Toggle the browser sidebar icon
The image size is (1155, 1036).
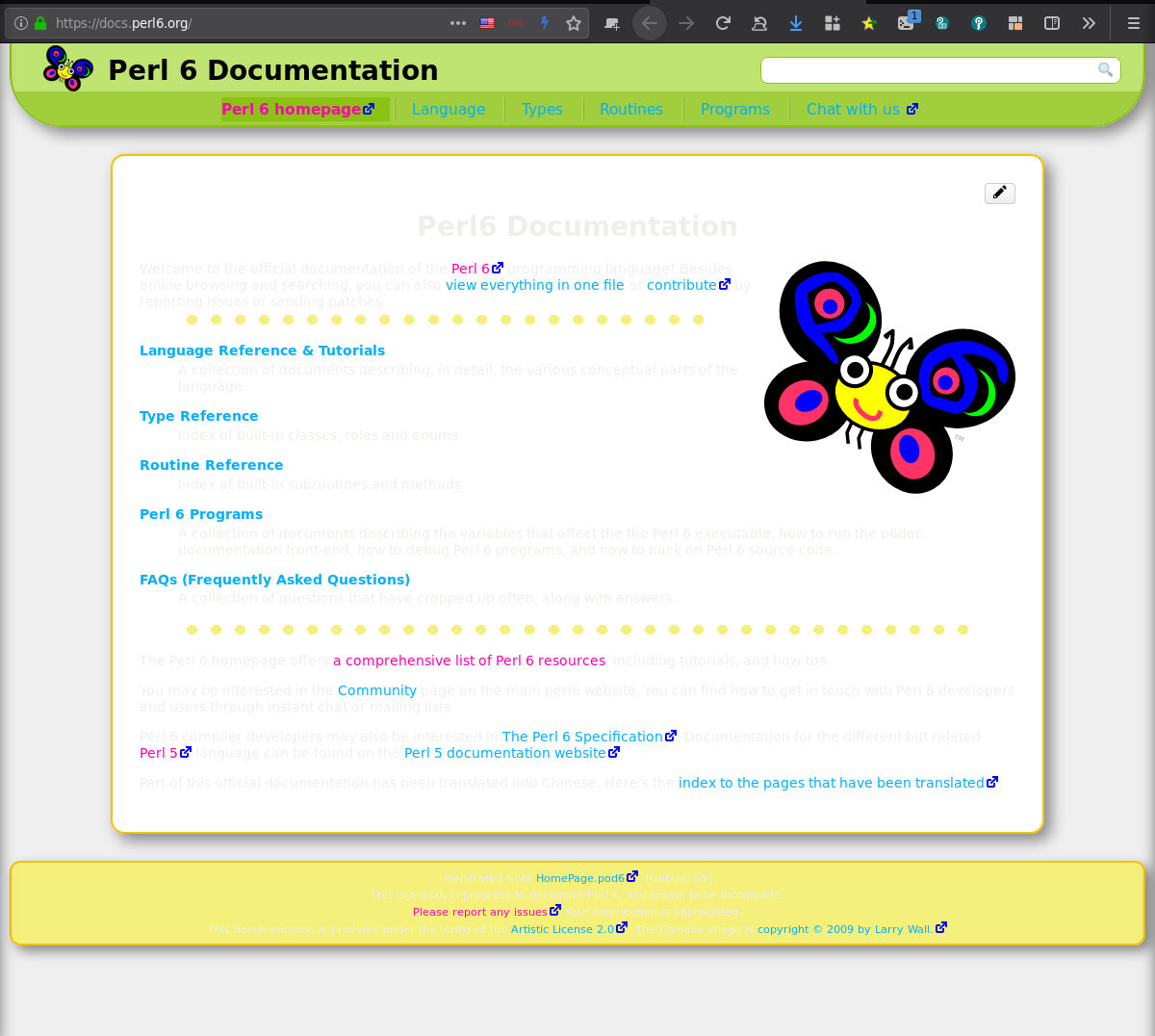coord(1052,23)
